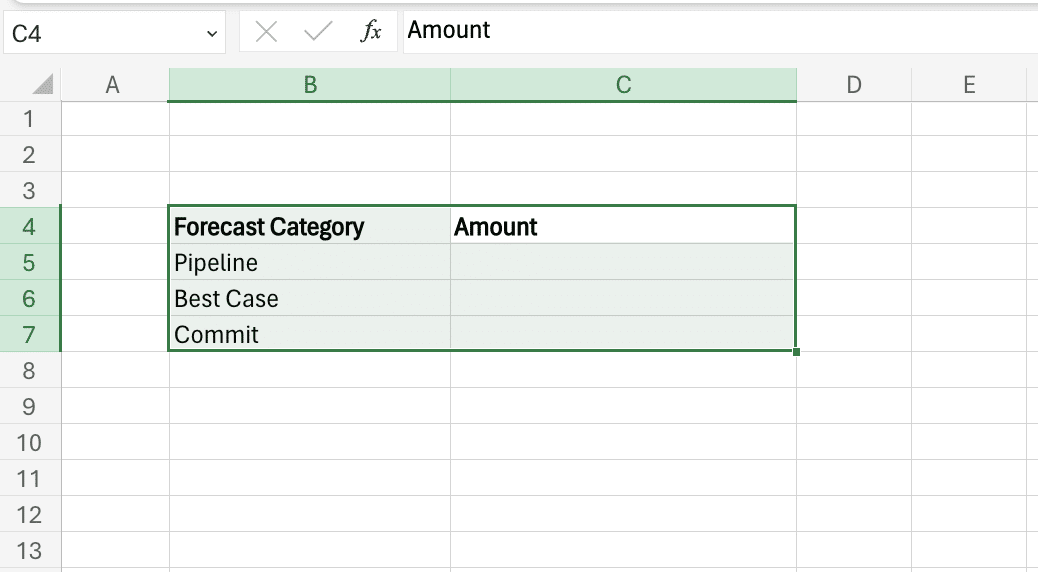The height and width of the screenshot is (572, 1038).
Task: Expand the Name Box dropdown arrow
Action: pyautogui.click(x=211, y=33)
